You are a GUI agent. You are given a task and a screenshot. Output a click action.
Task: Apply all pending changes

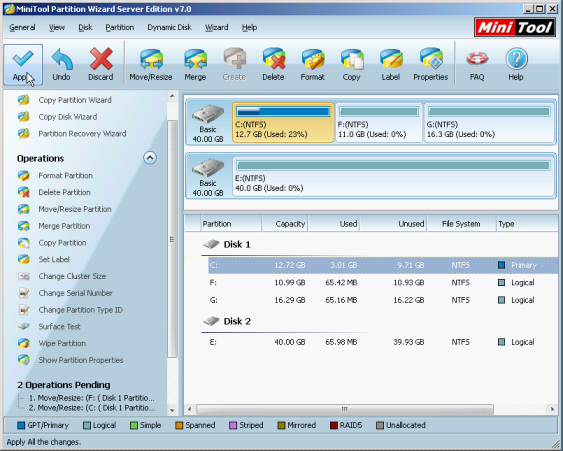(x=23, y=65)
